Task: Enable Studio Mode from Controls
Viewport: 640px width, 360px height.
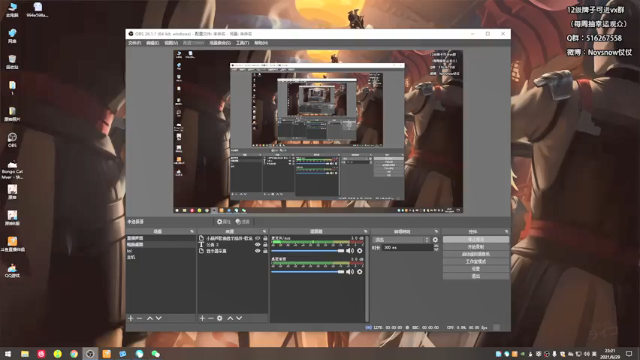Action: [476, 262]
